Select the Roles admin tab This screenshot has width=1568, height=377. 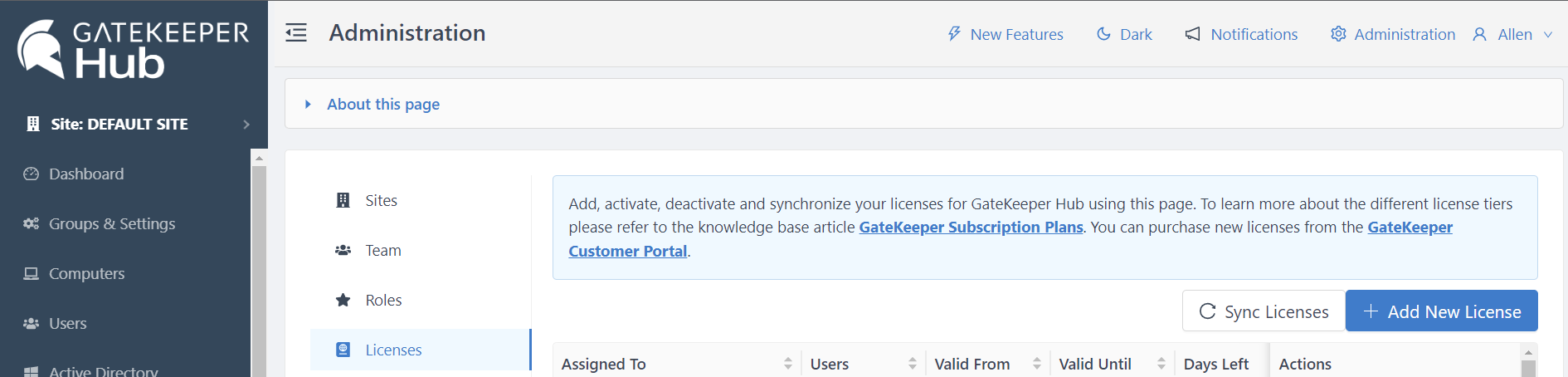[x=383, y=300]
